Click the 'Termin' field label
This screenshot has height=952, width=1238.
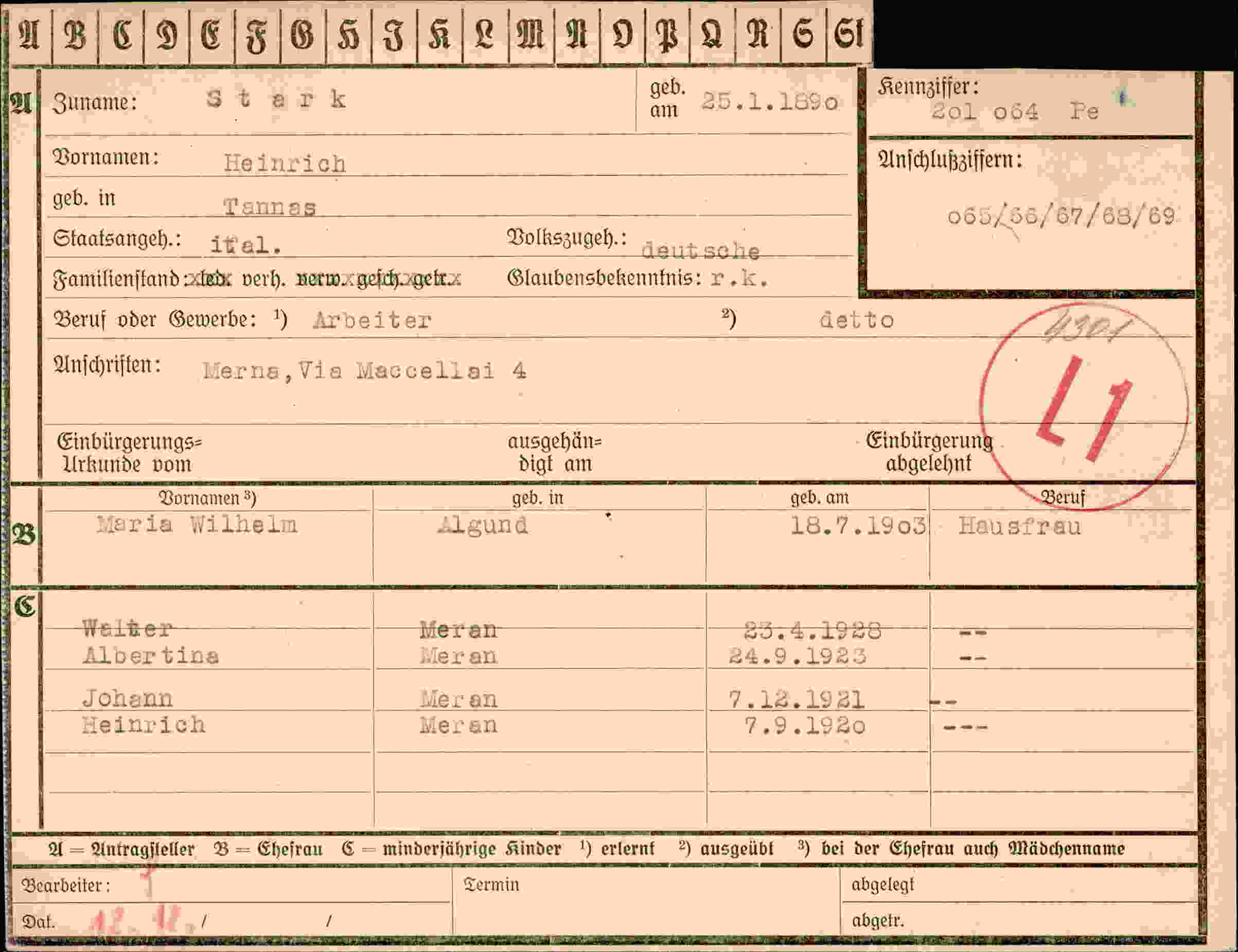491,885
